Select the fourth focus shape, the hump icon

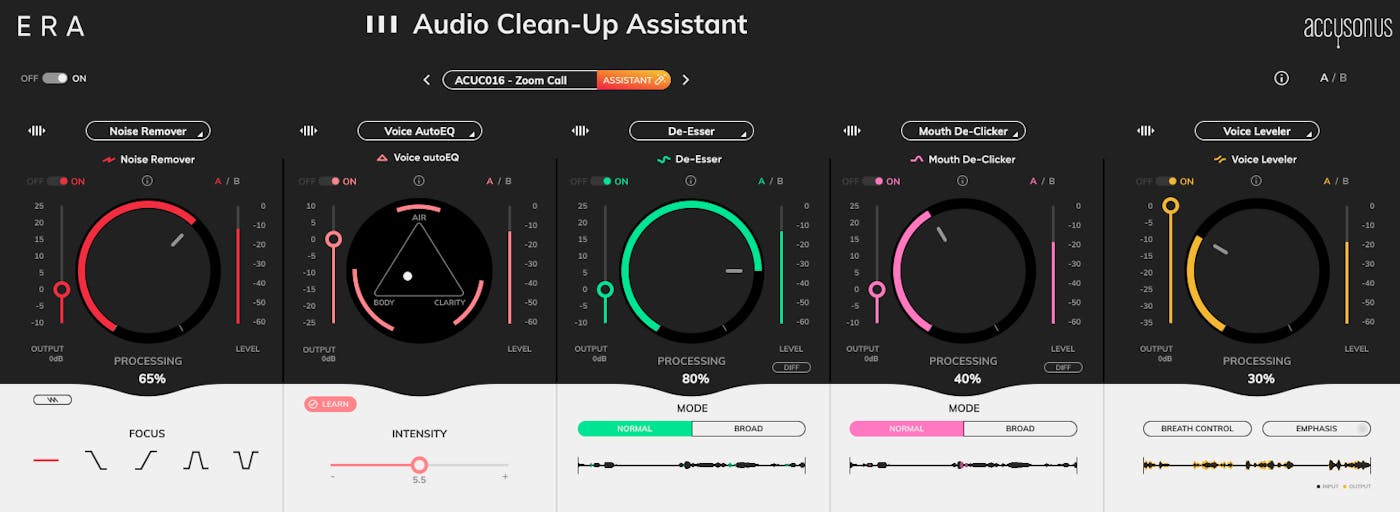196,460
